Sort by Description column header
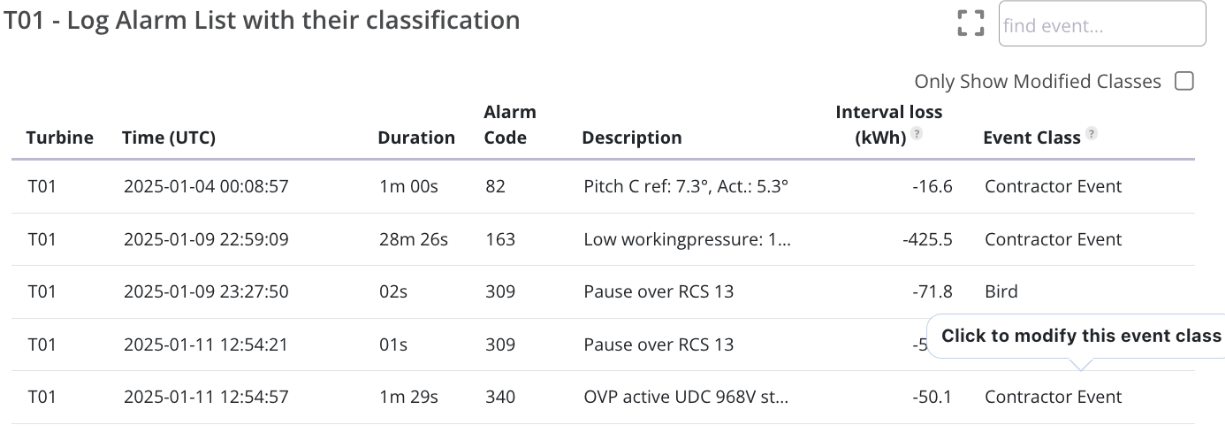This screenshot has height=428, width=1225. 631,138
